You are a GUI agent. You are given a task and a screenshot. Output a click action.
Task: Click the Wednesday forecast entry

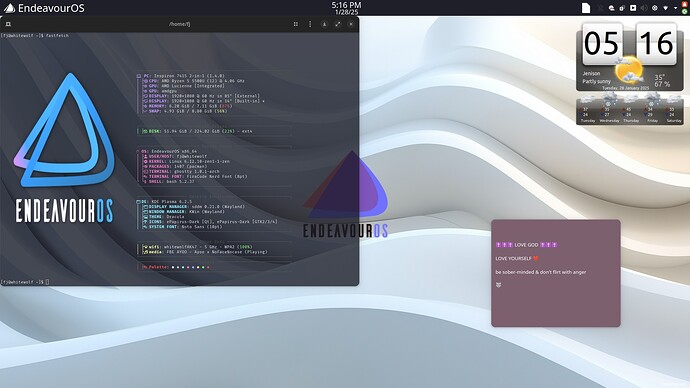[609, 109]
